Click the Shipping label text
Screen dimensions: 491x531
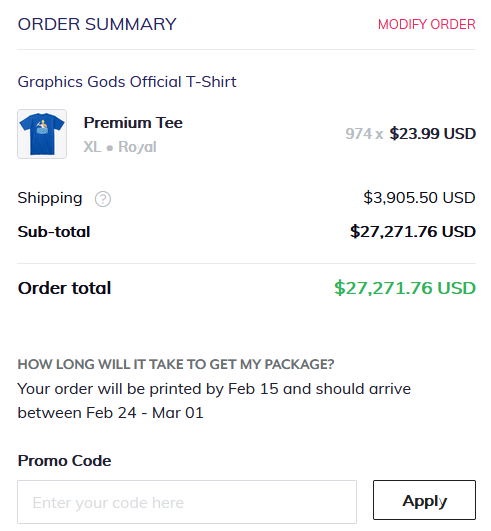50,198
